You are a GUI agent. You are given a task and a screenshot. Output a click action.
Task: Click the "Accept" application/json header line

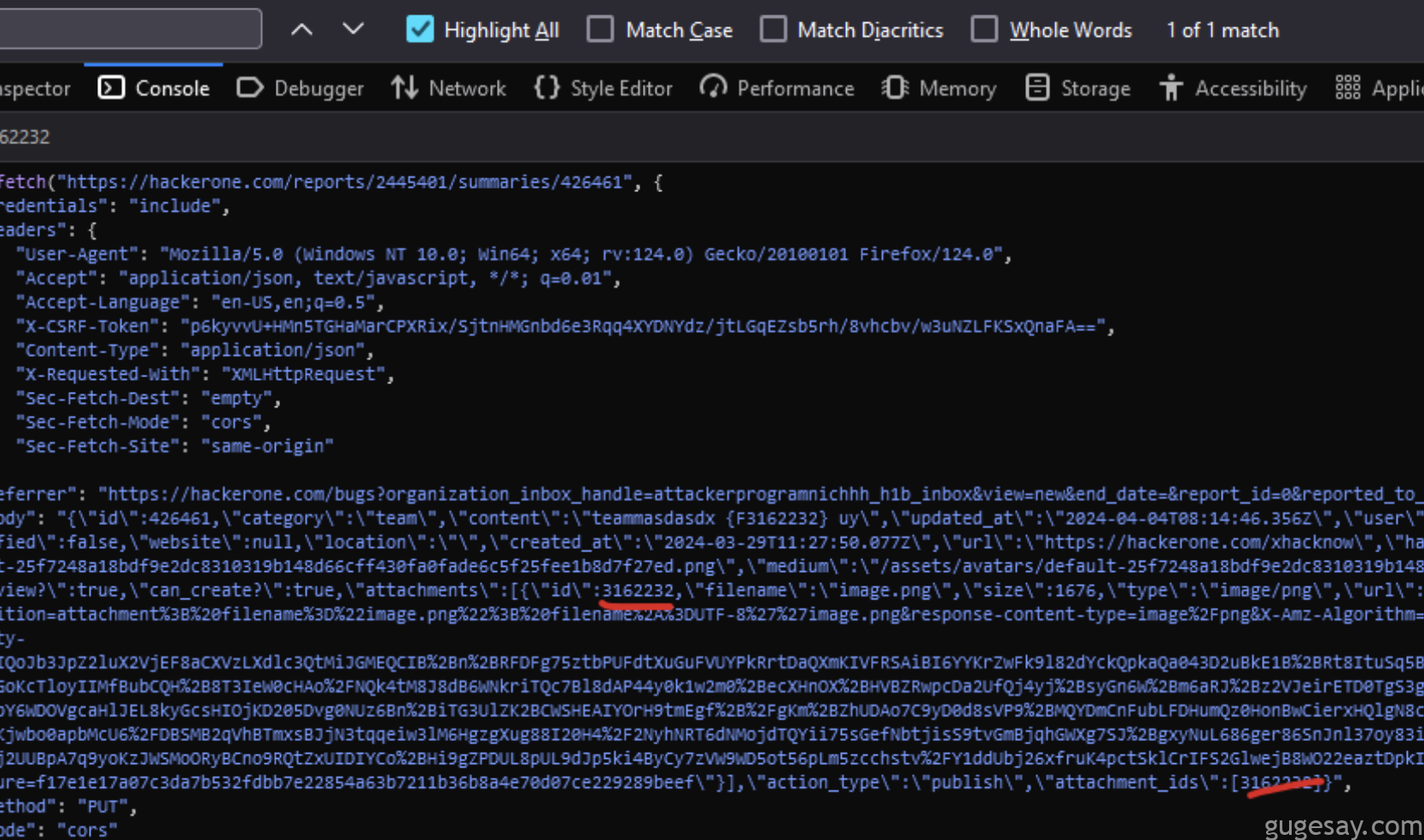318,278
